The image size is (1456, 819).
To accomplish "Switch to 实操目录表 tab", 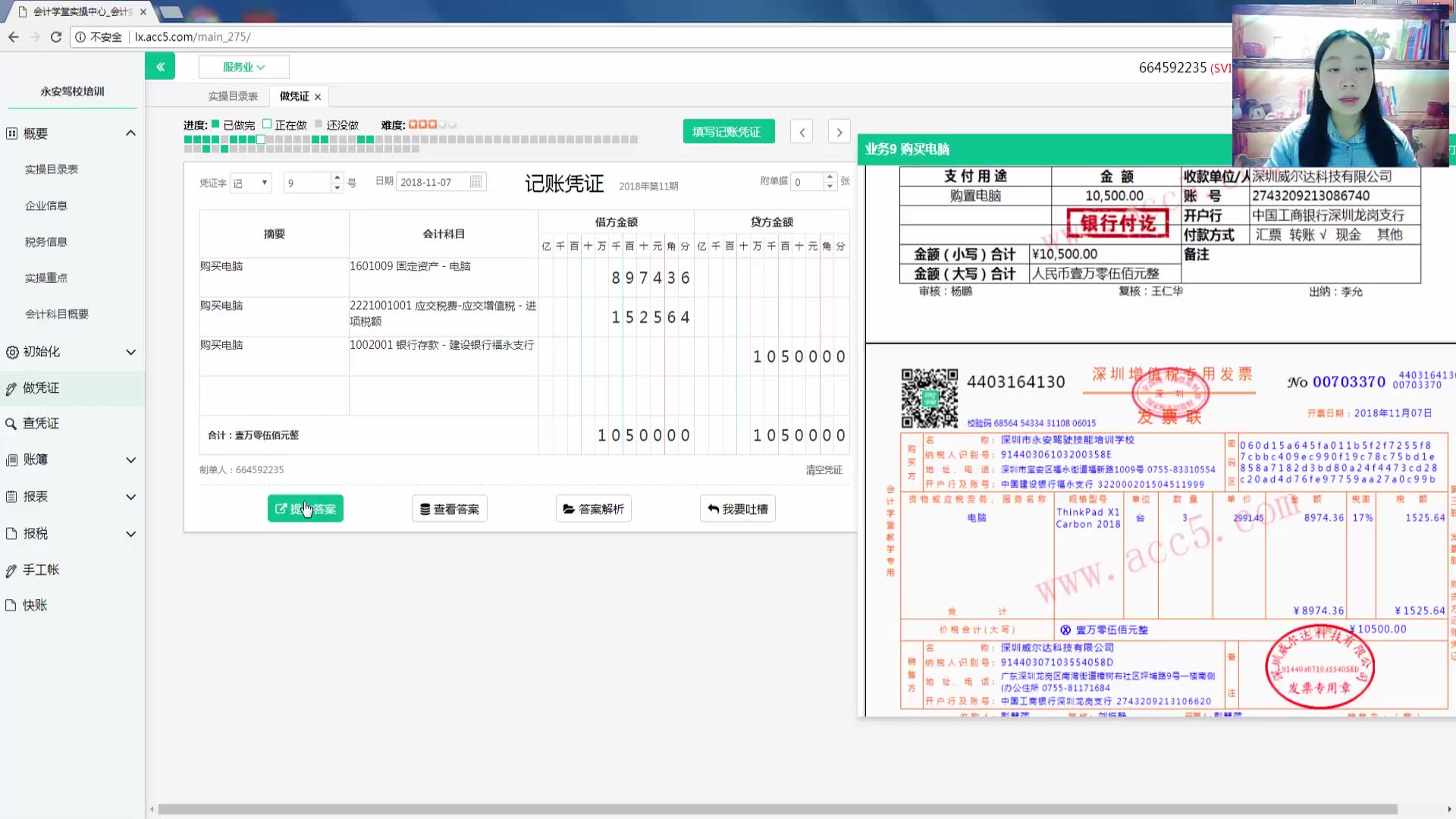I will (233, 96).
